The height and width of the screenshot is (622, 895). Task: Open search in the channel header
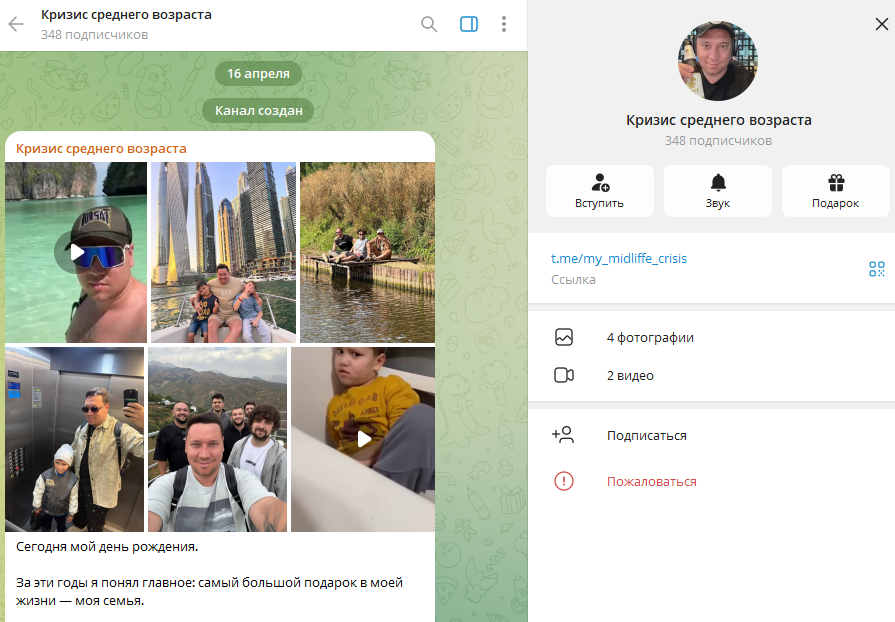pos(429,24)
